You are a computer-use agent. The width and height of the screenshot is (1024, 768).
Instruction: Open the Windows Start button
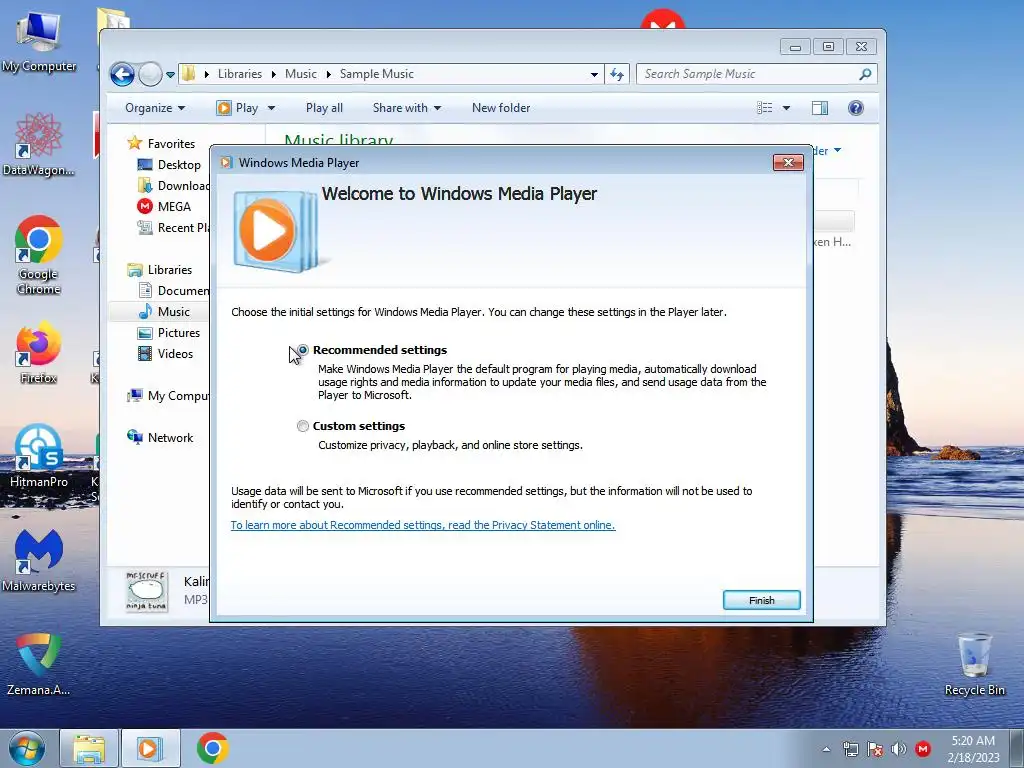point(26,748)
